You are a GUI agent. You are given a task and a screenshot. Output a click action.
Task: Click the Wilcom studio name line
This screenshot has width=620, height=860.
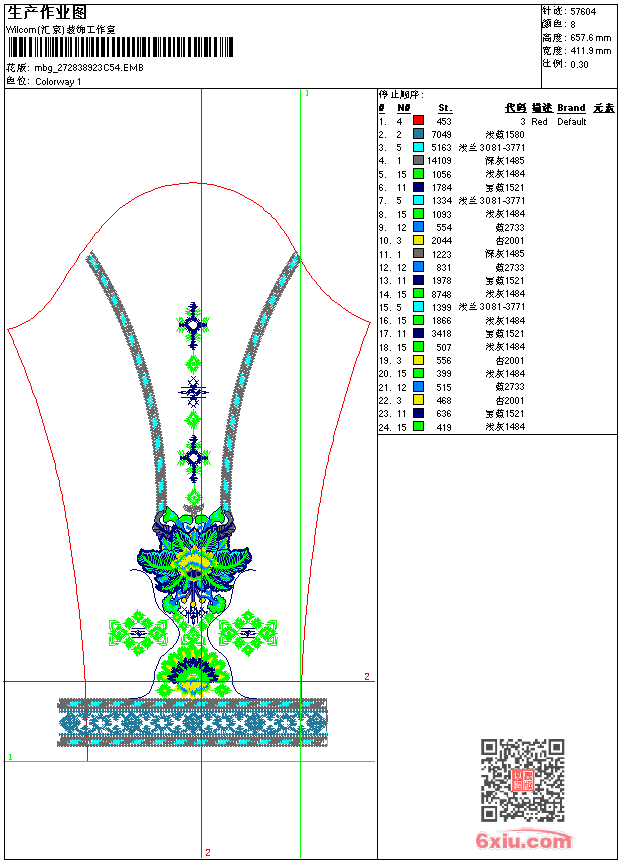click(x=61, y=30)
